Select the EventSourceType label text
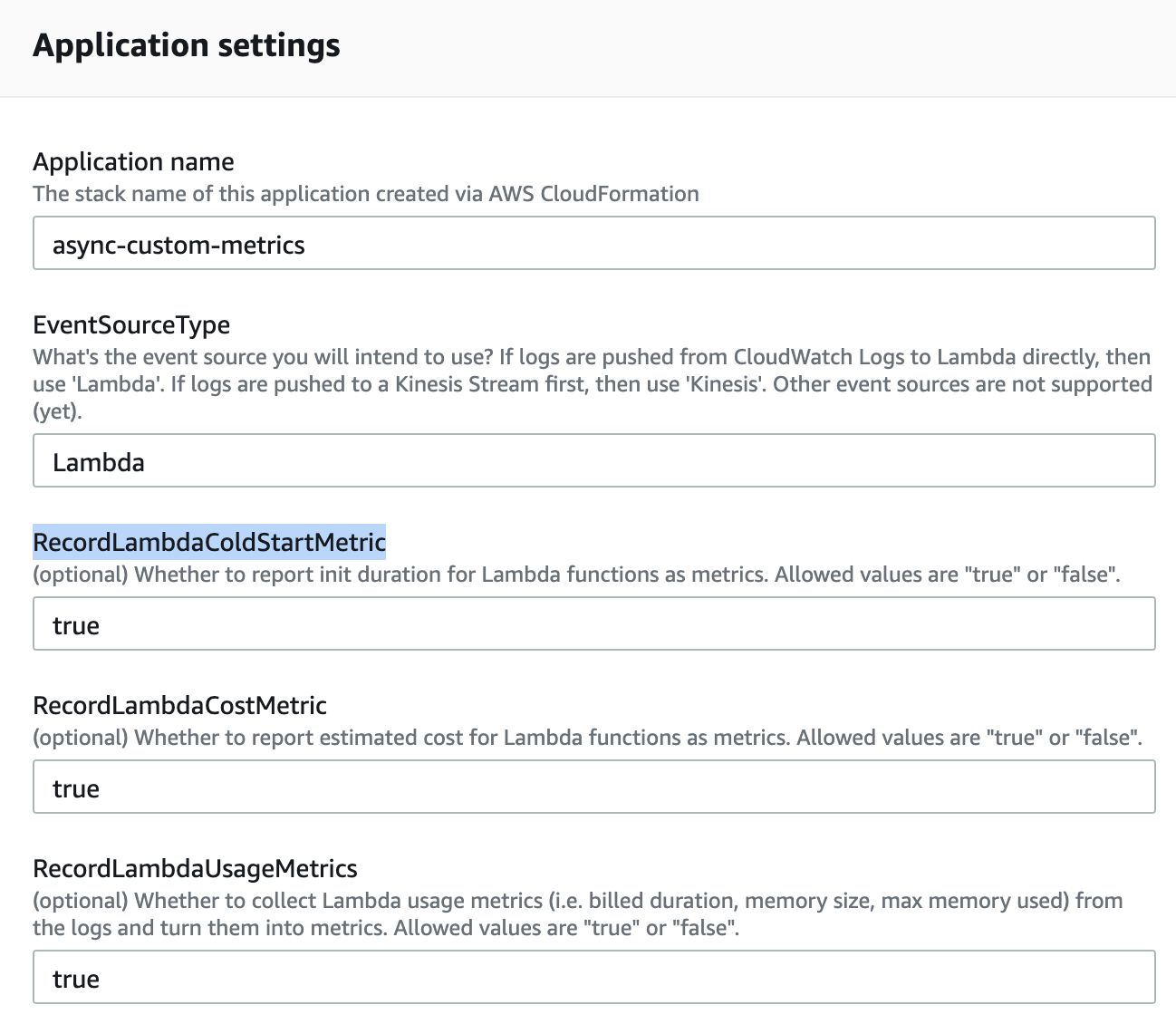Viewport: 1176px width, 1024px height. [x=131, y=325]
